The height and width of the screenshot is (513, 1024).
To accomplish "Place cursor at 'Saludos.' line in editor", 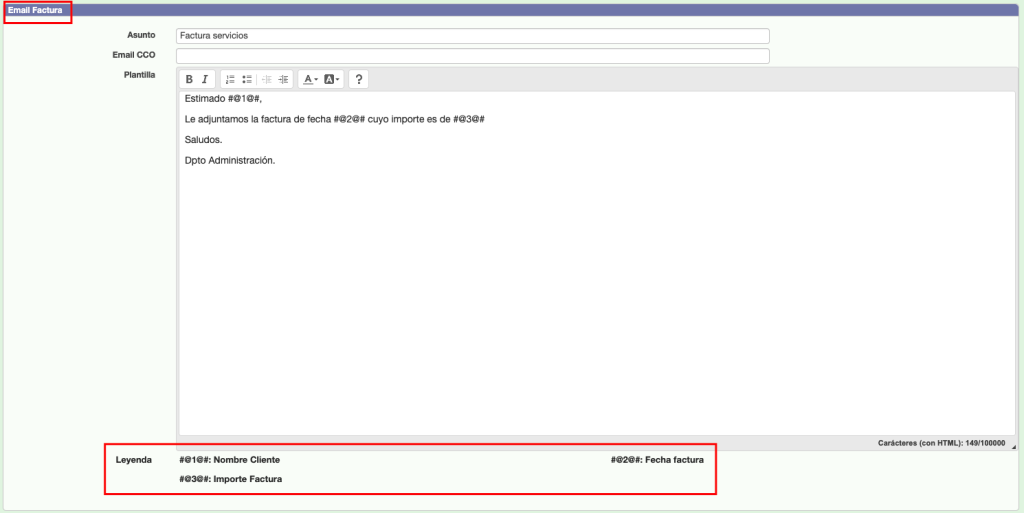I will pos(204,140).
